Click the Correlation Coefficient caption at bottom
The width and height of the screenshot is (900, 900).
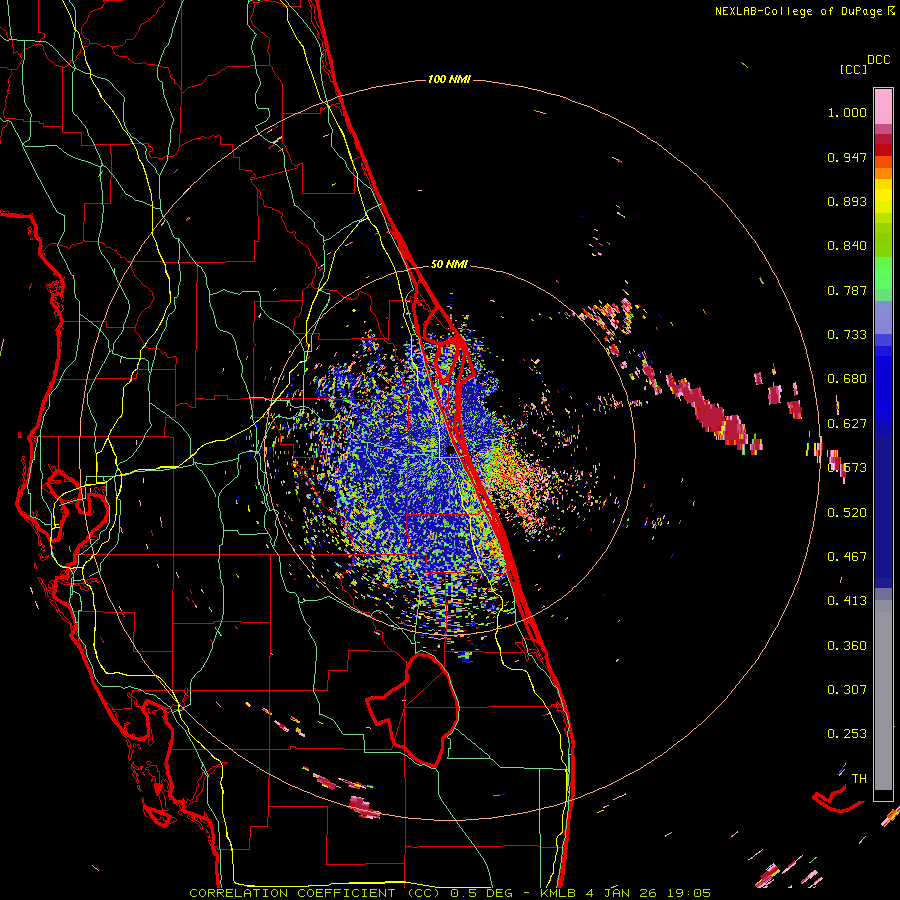(450, 893)
